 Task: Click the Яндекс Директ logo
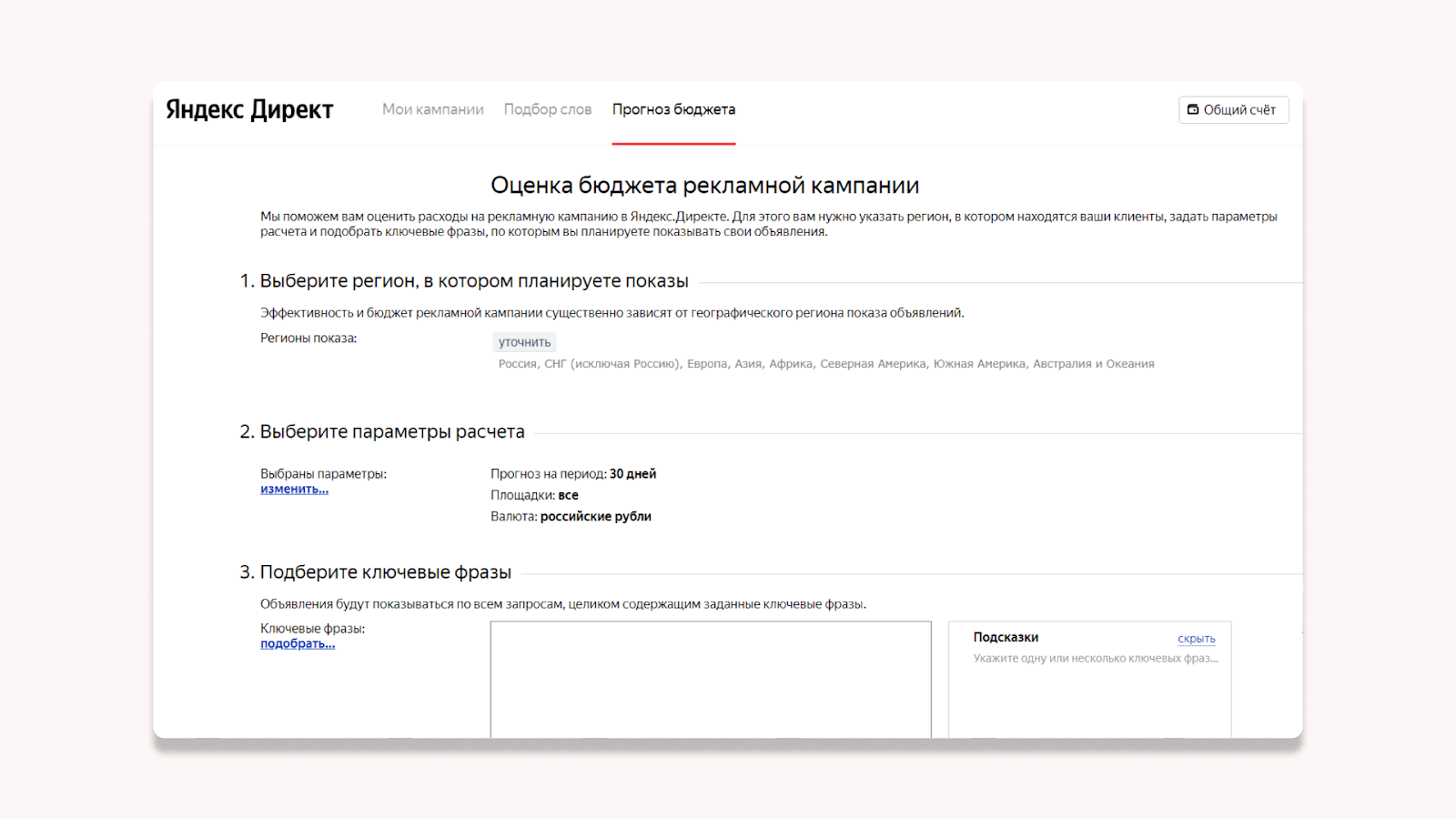pos(249,110)
